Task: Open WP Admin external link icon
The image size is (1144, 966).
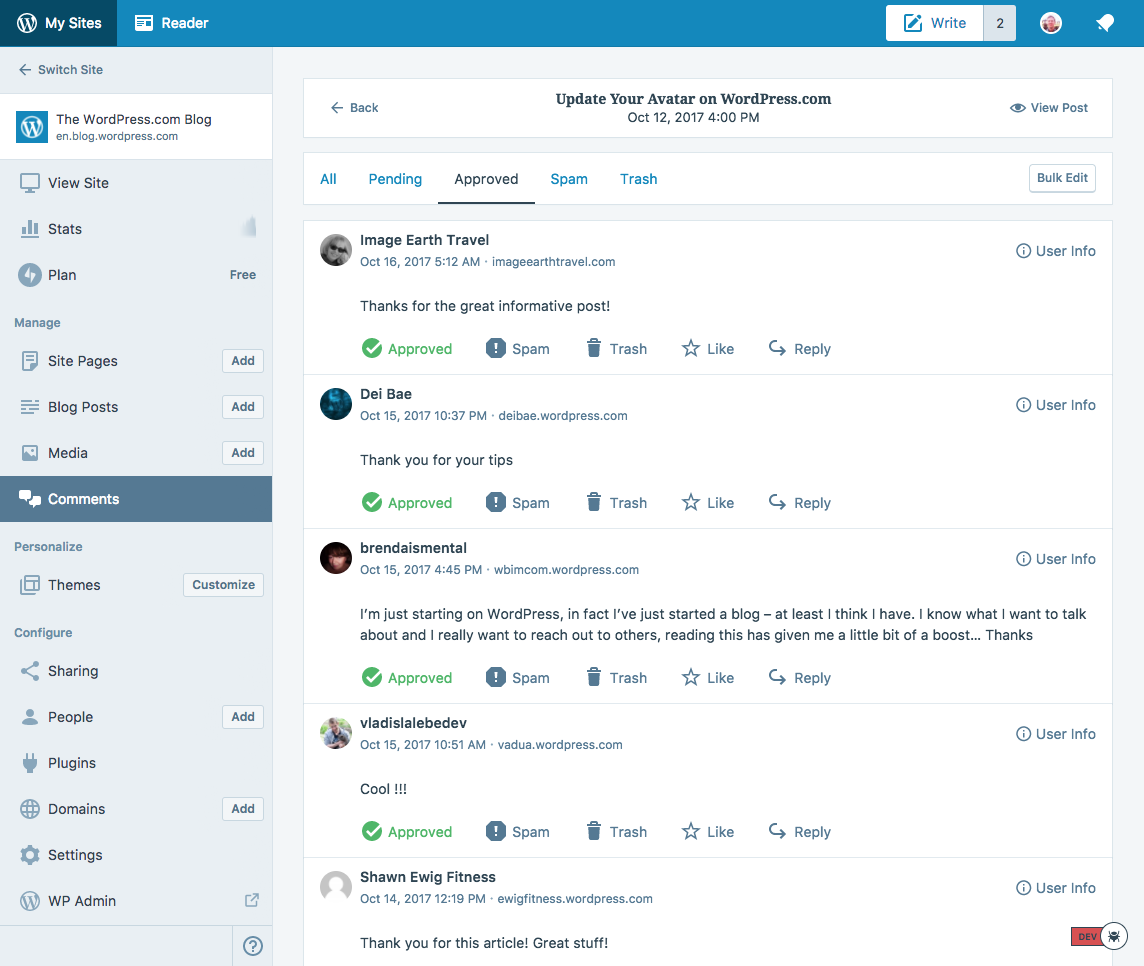Action: 252,900
